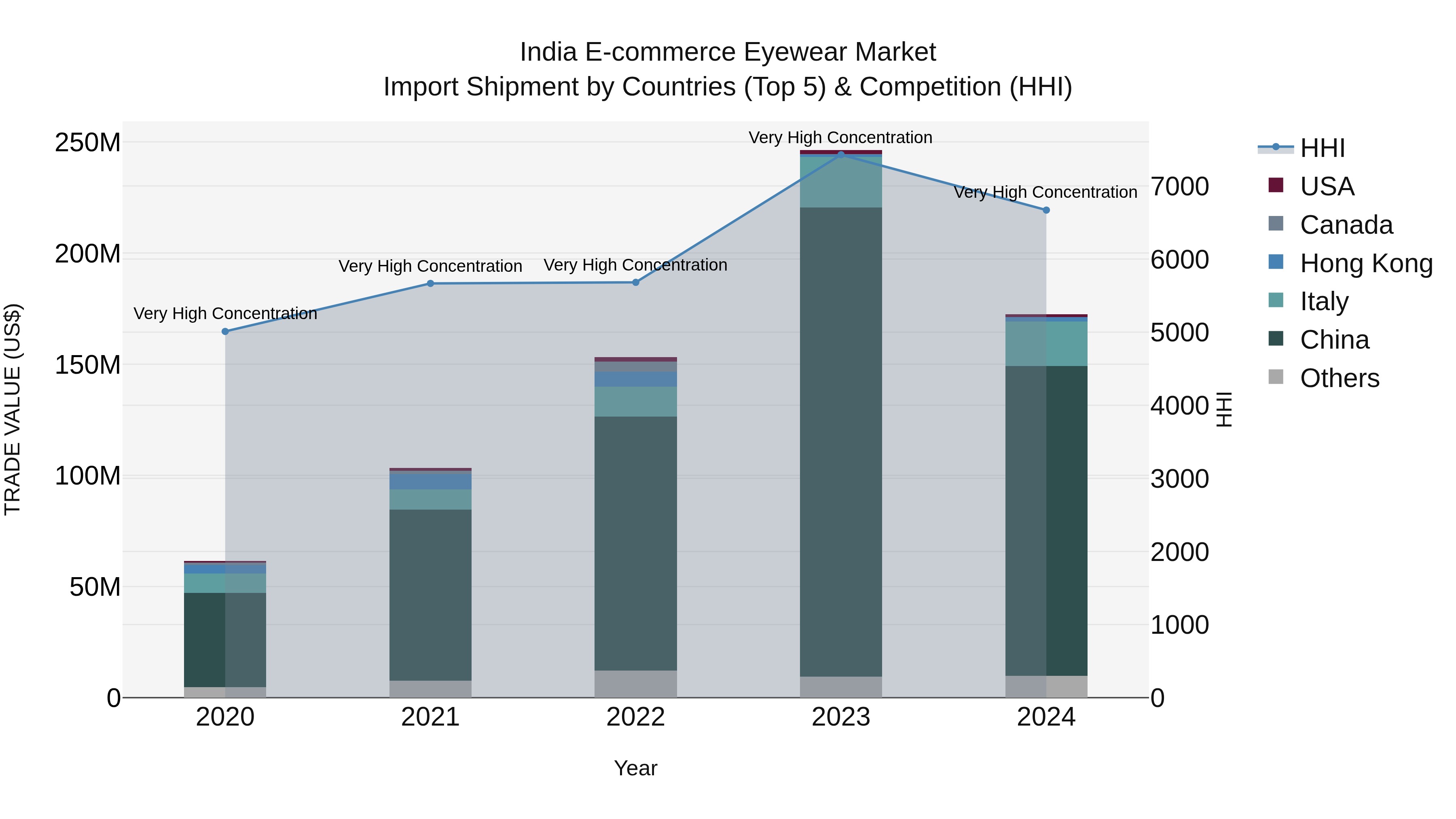Image resolution: width=1456 pixels, height=819 pixels.
Task: Click the 3000 HHI axis tick label
Action: [x=1180, y=479]
